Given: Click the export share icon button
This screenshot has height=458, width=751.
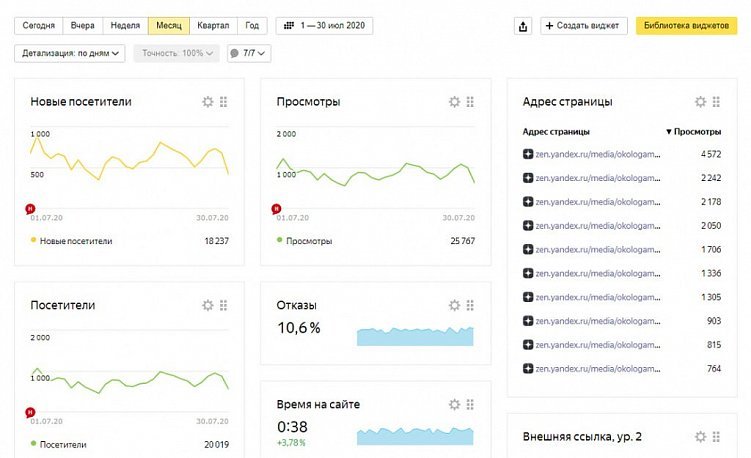Looking at the screenshot, I should click(x=523, y=26).
